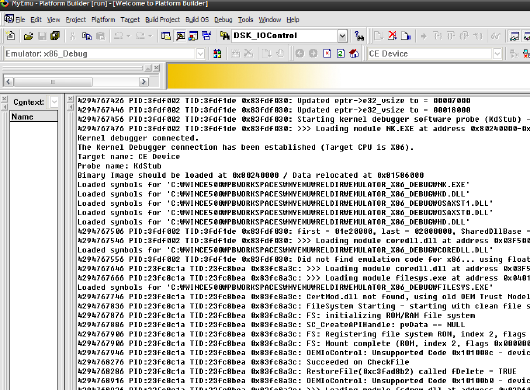The height and width of the screenshot is (390, 530).
Task: Click the New Project or File icon
Action: pyautogui.click(x=10, y=35)
